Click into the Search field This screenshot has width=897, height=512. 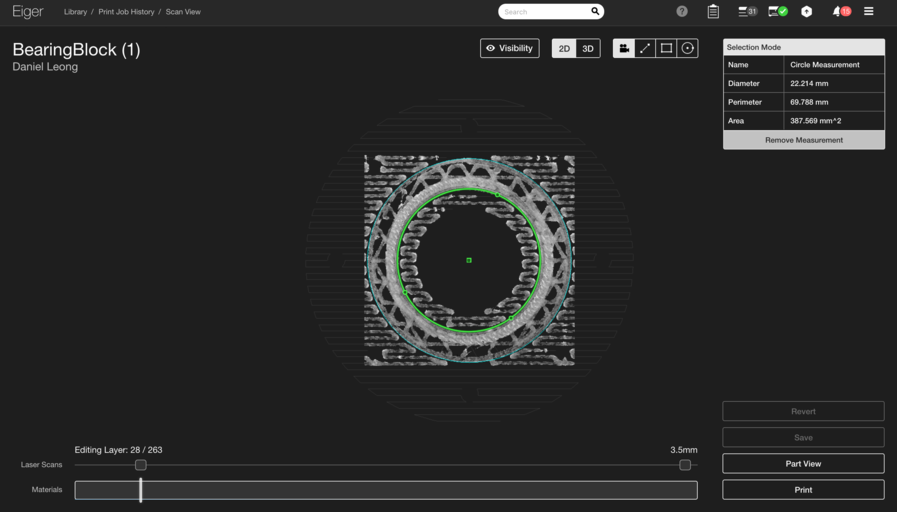point(545,12)
